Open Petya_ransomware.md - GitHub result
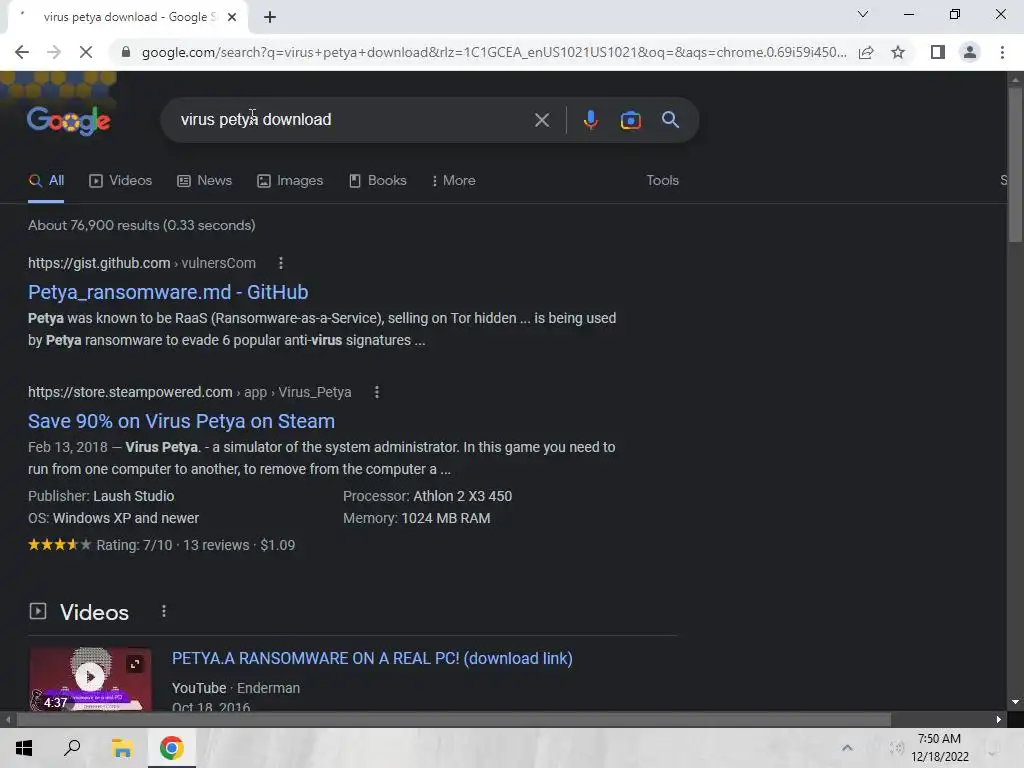The image size is (1024, 768). point(168,292)
